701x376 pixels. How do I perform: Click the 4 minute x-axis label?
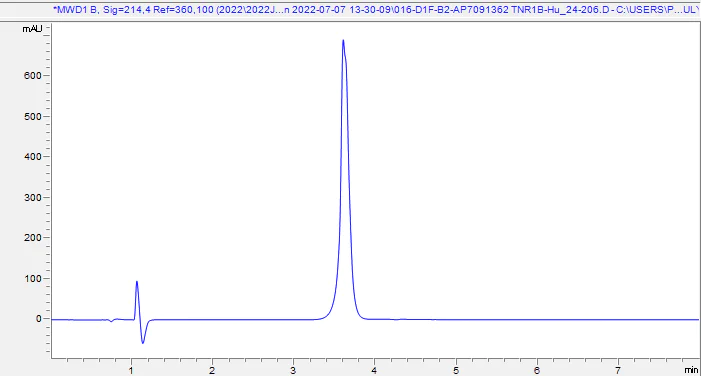pyautogui.click(x=374, y=370)
